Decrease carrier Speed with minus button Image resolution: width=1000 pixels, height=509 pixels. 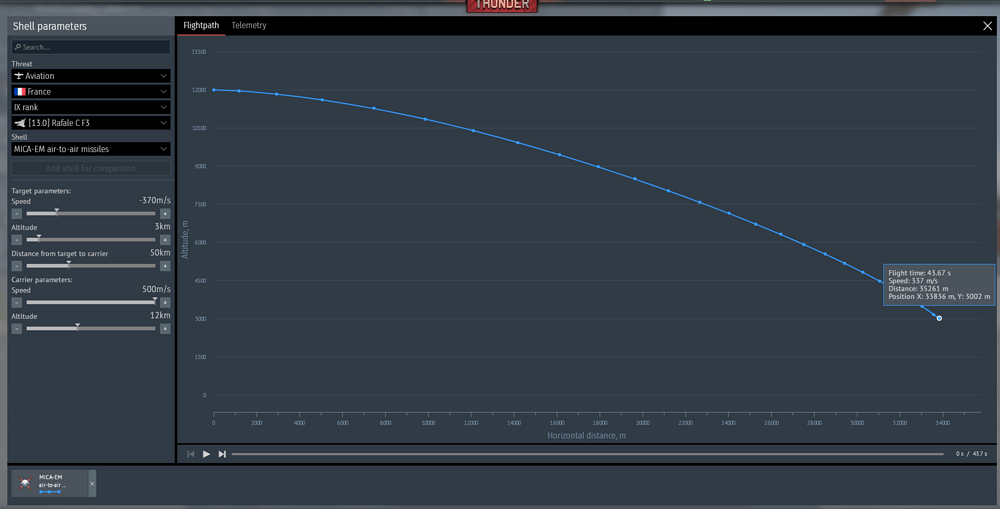click(x=17, y=302)
